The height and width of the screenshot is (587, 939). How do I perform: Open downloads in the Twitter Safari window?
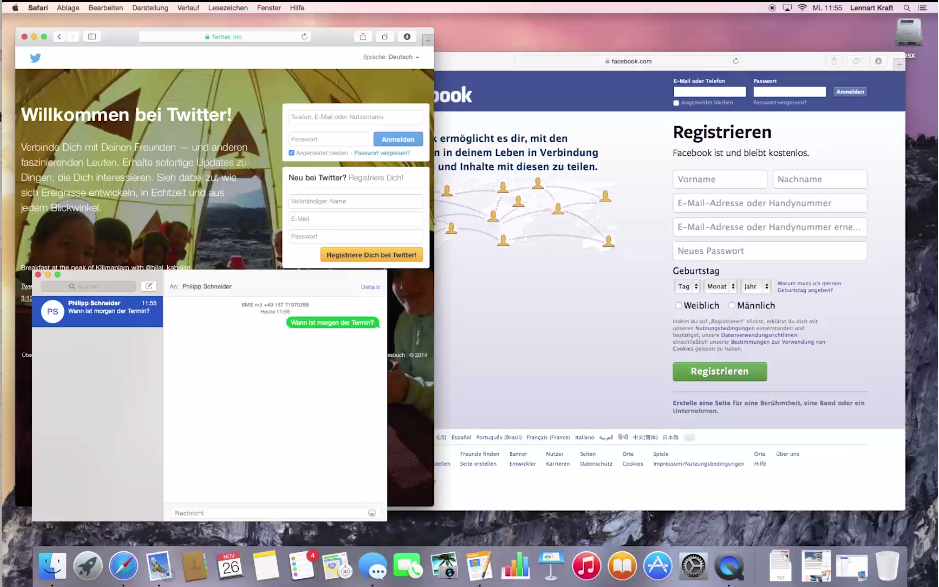click(407, 37)
